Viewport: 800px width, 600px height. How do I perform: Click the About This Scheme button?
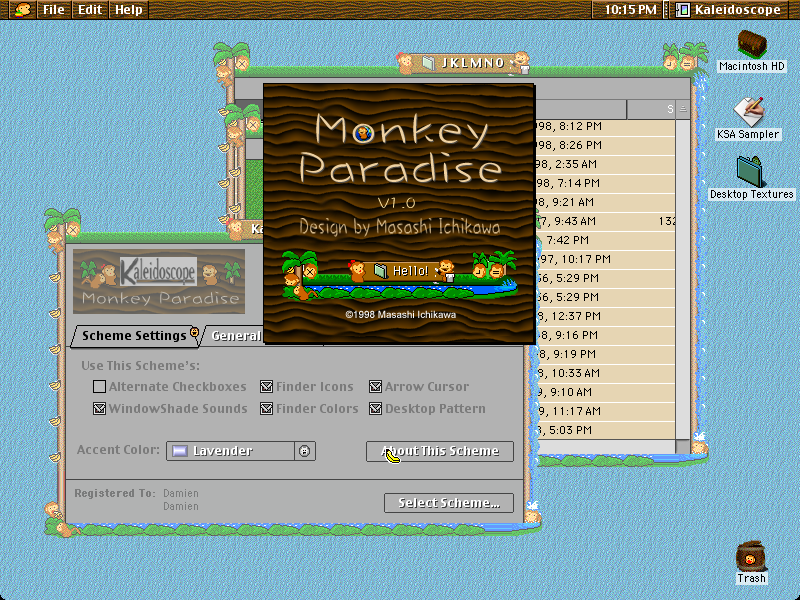tap(440, 451)
